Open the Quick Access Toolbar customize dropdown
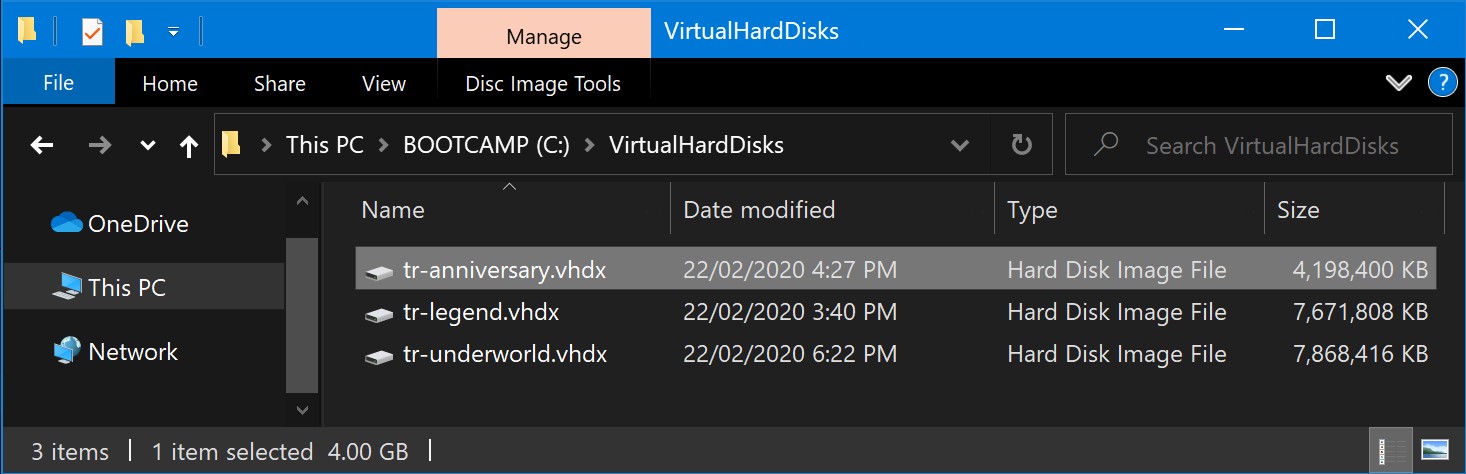This screenshot has height=474, width=1466. 173,32
